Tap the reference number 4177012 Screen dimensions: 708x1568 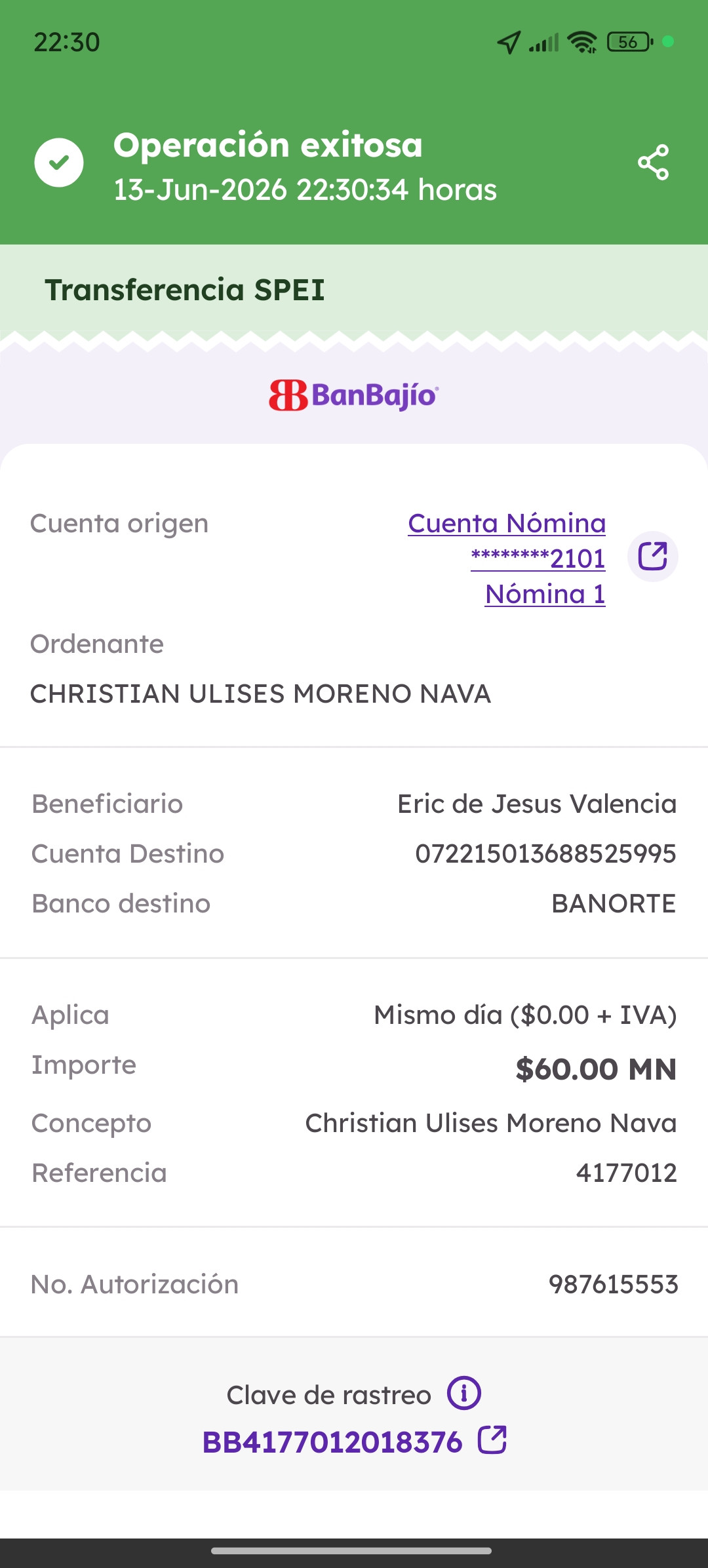[626, 1173]
